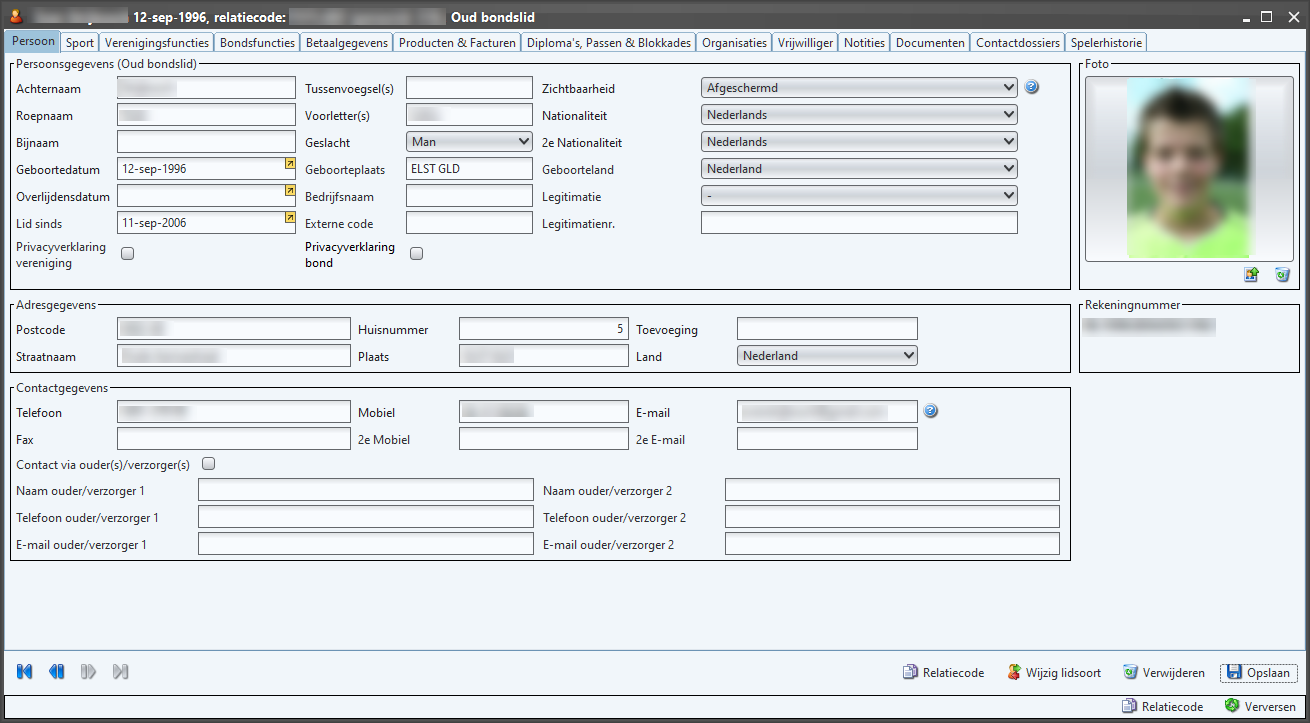This screenshot has height=723, width=1310.
Task: Click the E-mail ouder/verzorger 2 field
Action: 892,544
